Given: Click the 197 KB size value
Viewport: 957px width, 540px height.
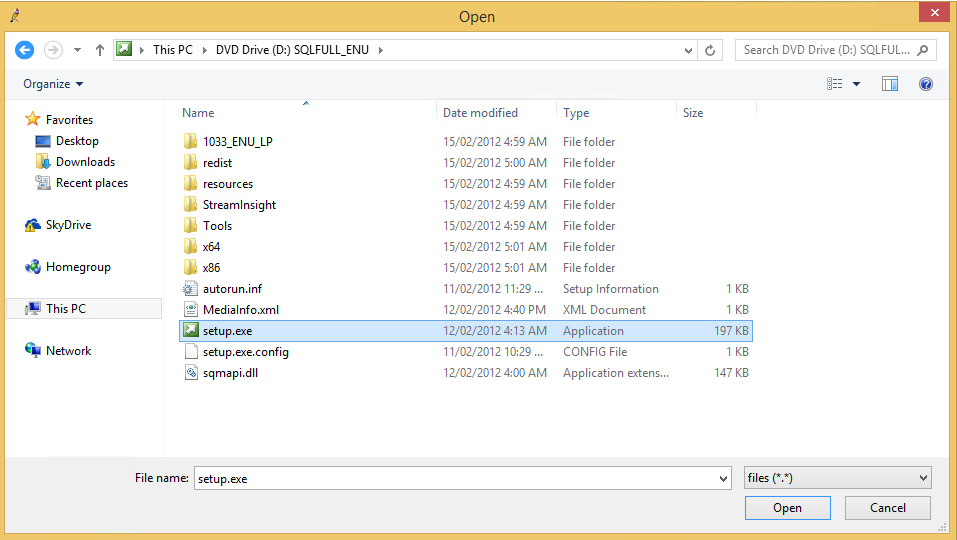Looking at the screenshot, I should point(731,331).
